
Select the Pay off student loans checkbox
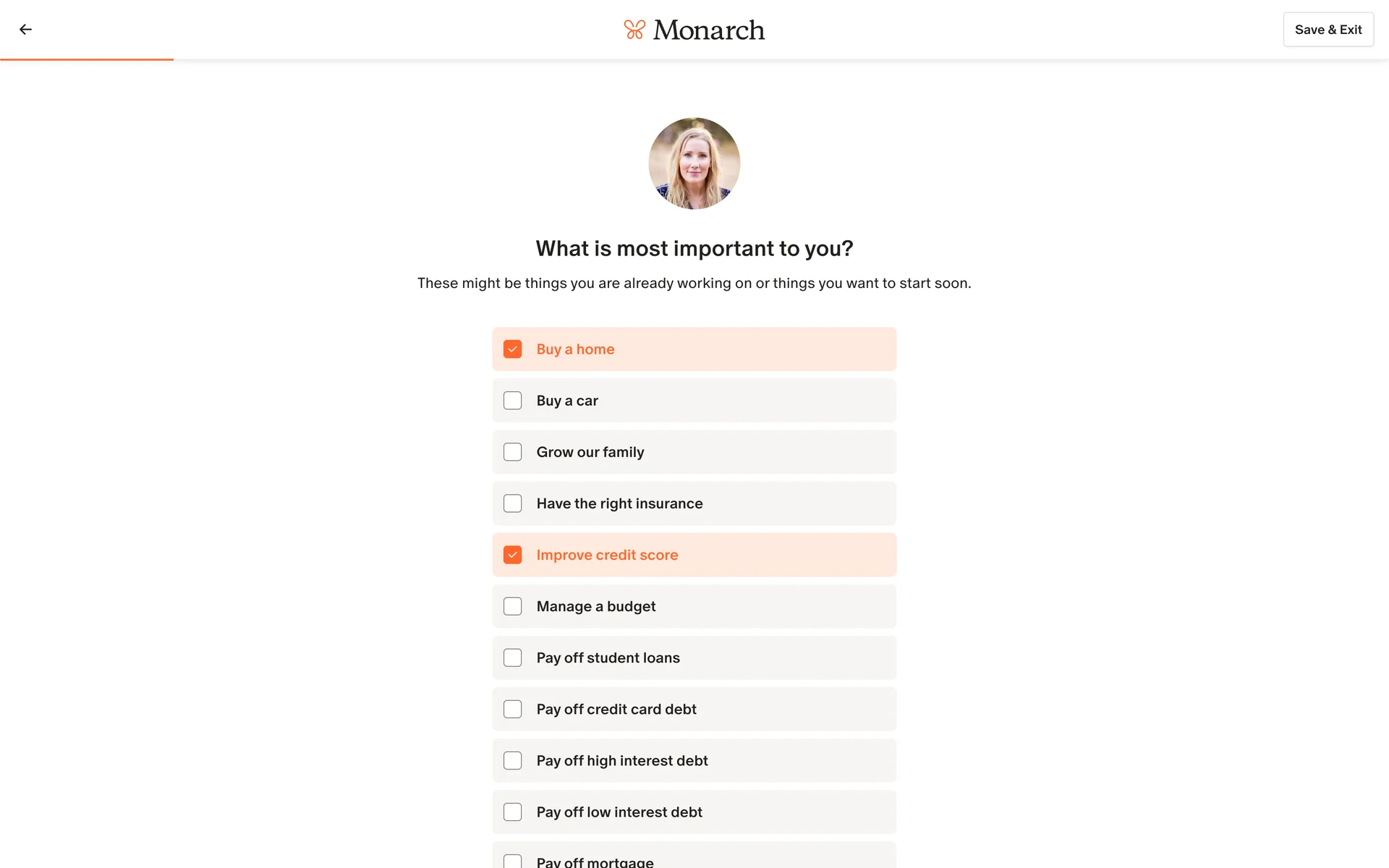[x=512, y=658]
